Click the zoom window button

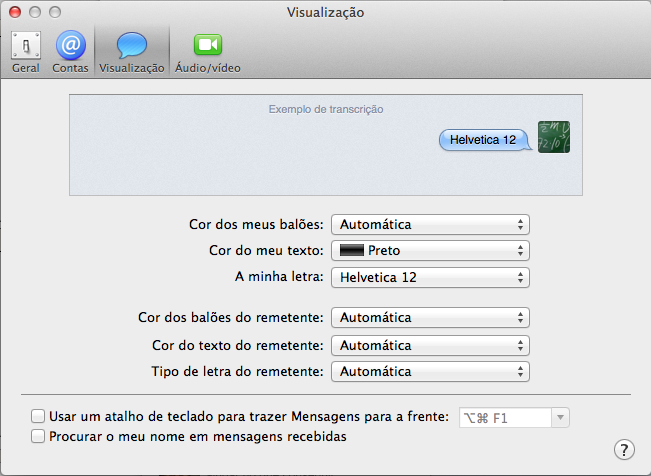(x=55, y=12)
